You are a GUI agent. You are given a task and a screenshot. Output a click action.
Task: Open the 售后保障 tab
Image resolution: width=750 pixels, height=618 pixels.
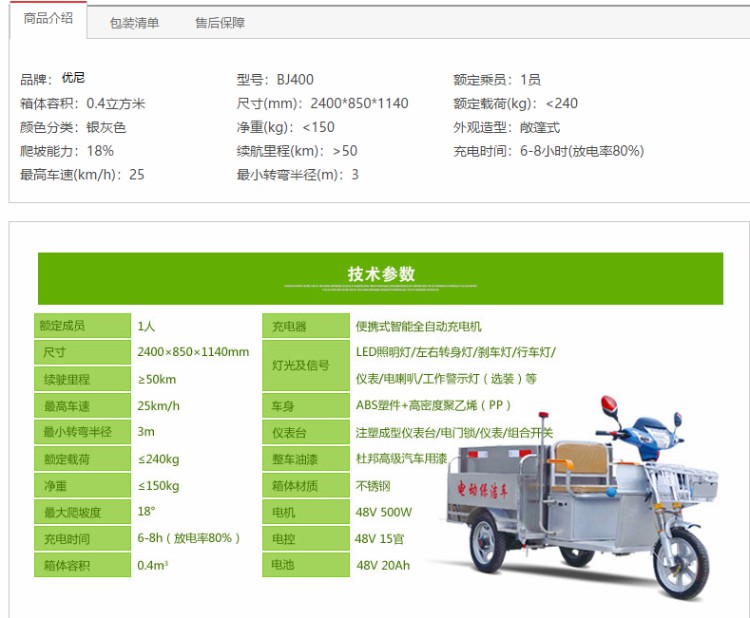pyautogui.click(x=220, y=23)
